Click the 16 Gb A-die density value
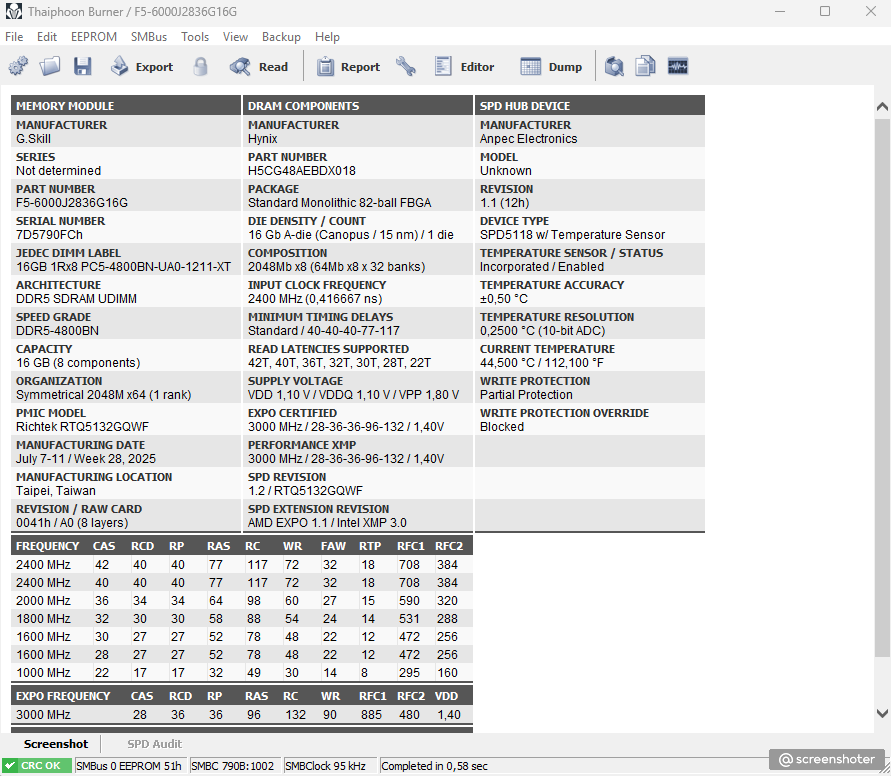Viewport: 891px width, 776px height. pos(351,235)
